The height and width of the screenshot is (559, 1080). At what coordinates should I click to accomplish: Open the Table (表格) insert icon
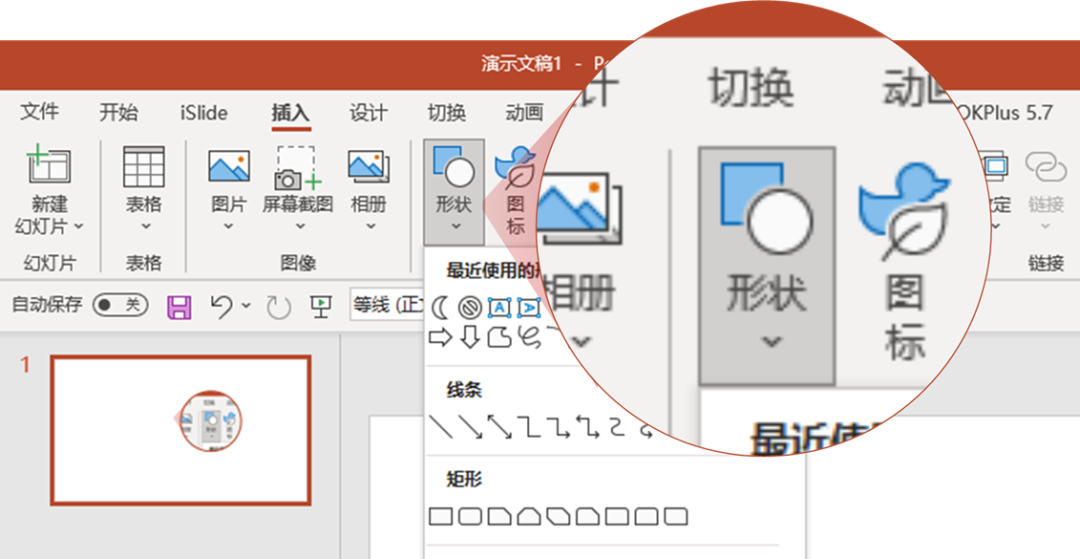click(x=143, y=166)
